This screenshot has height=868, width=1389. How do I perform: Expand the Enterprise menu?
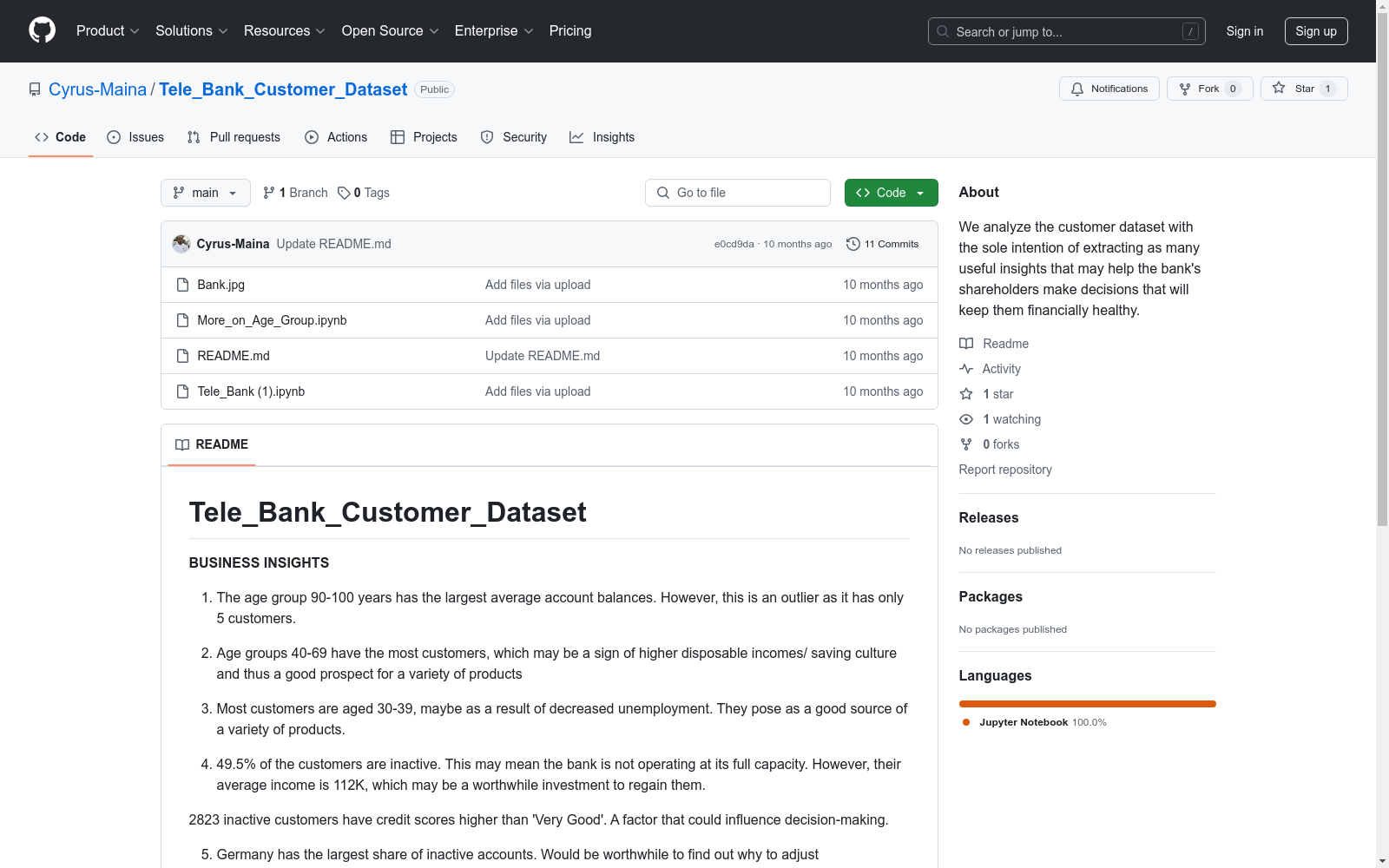494,31
